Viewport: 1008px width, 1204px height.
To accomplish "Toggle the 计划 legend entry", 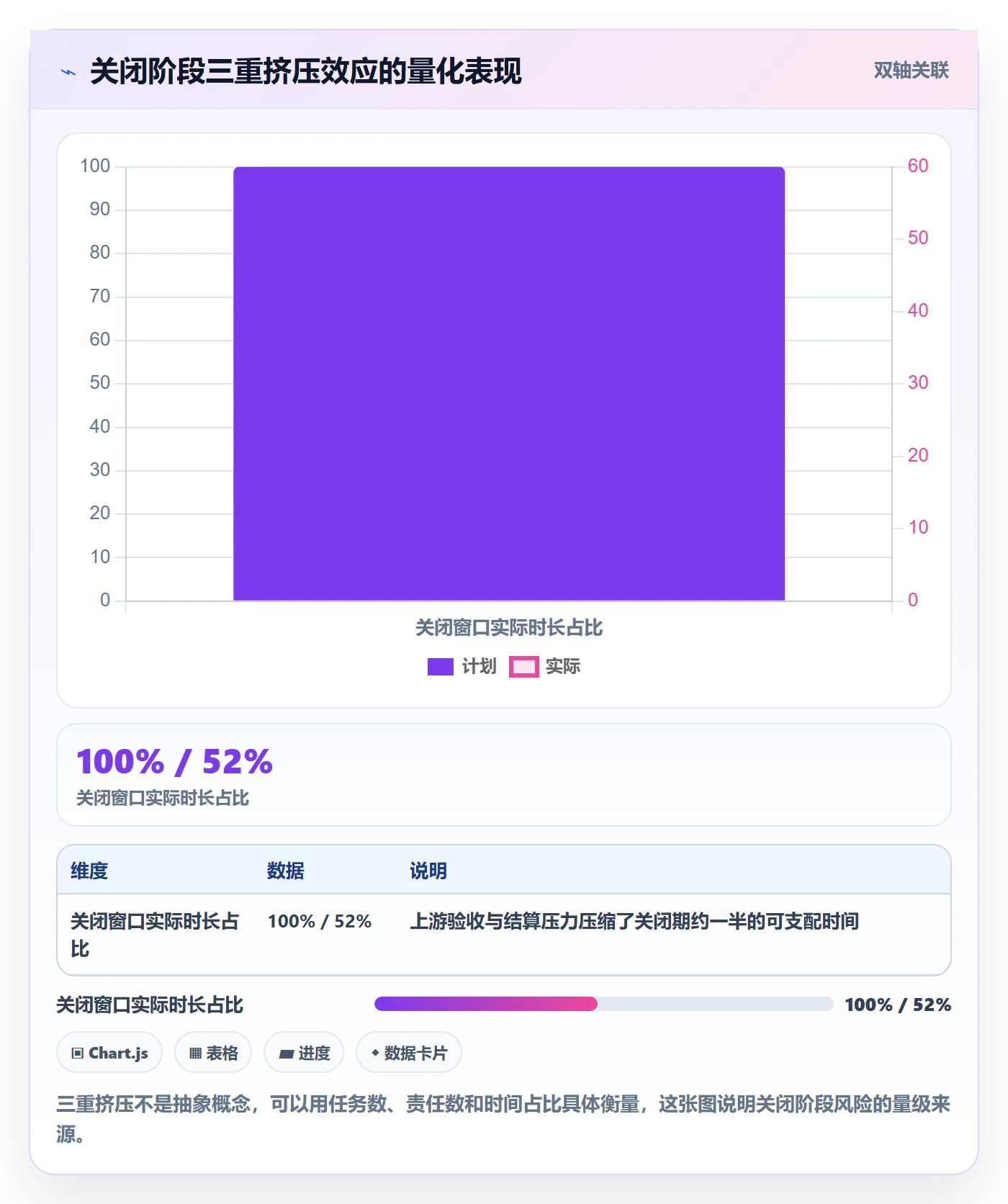I will click(x=462, y=667).
